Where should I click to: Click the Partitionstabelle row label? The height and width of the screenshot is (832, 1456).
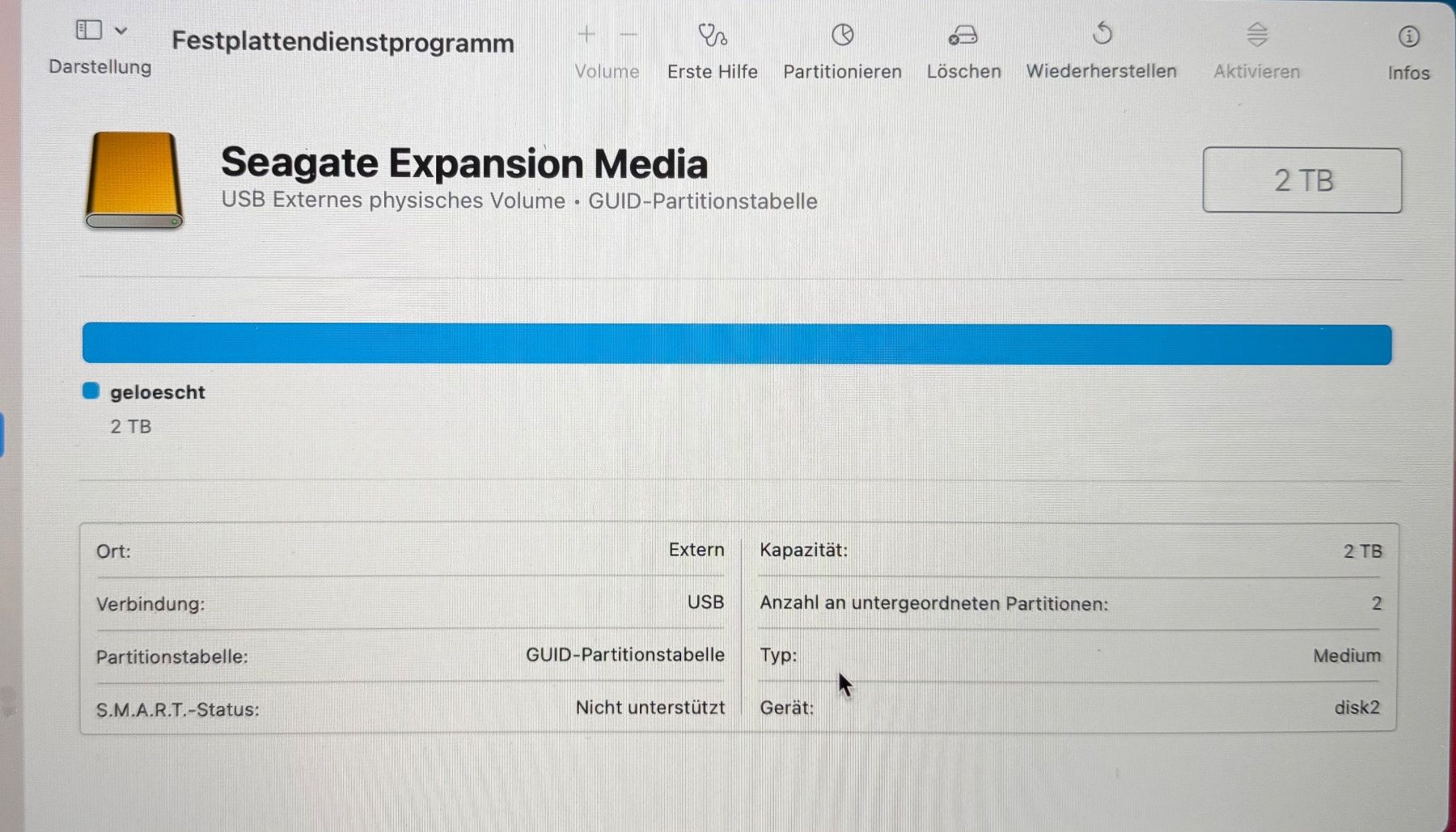172,657
